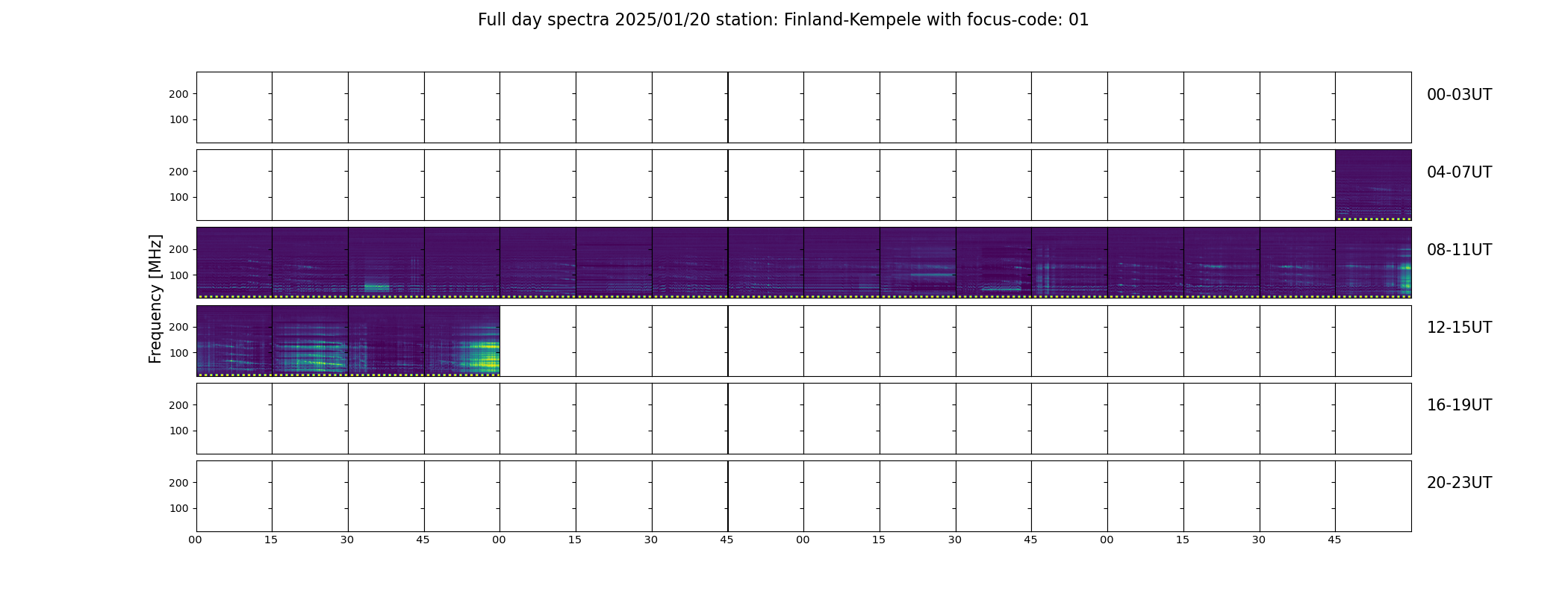The height and width of the screenshot is (597, 1568).
Task: Open the 09:30-09:45 spectrogram in the 08-11UT row
Action: coord(690,263)
